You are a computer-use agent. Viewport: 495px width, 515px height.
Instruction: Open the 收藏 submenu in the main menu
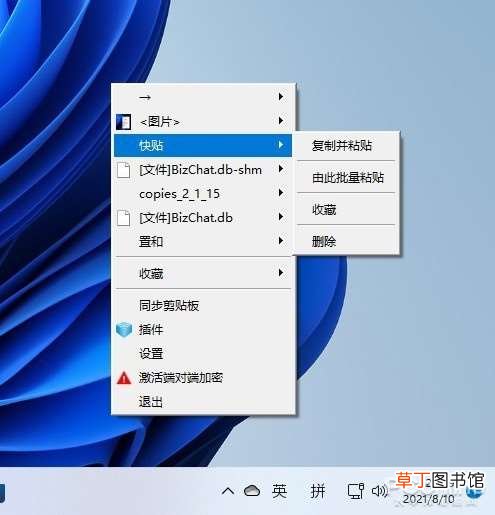[x=203, y=273]
